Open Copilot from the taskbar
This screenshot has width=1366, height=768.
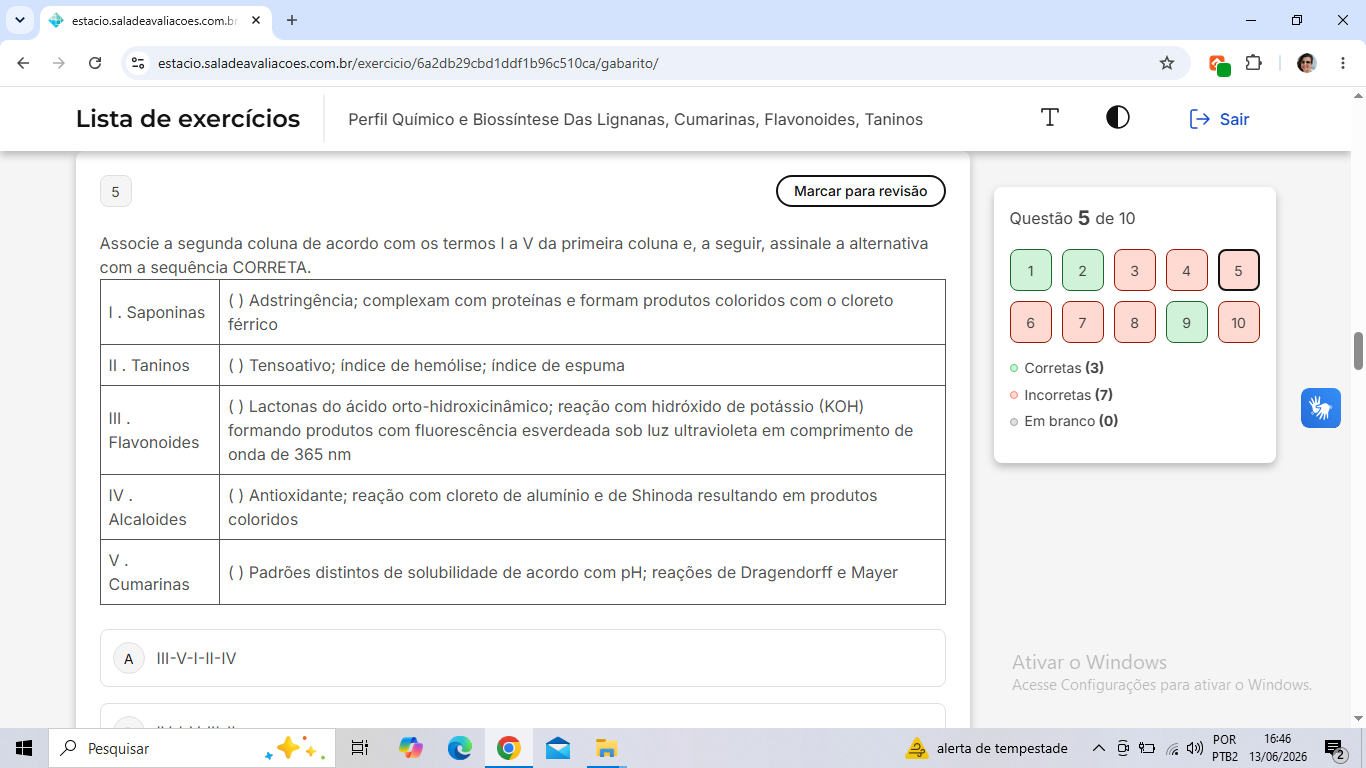410,748
